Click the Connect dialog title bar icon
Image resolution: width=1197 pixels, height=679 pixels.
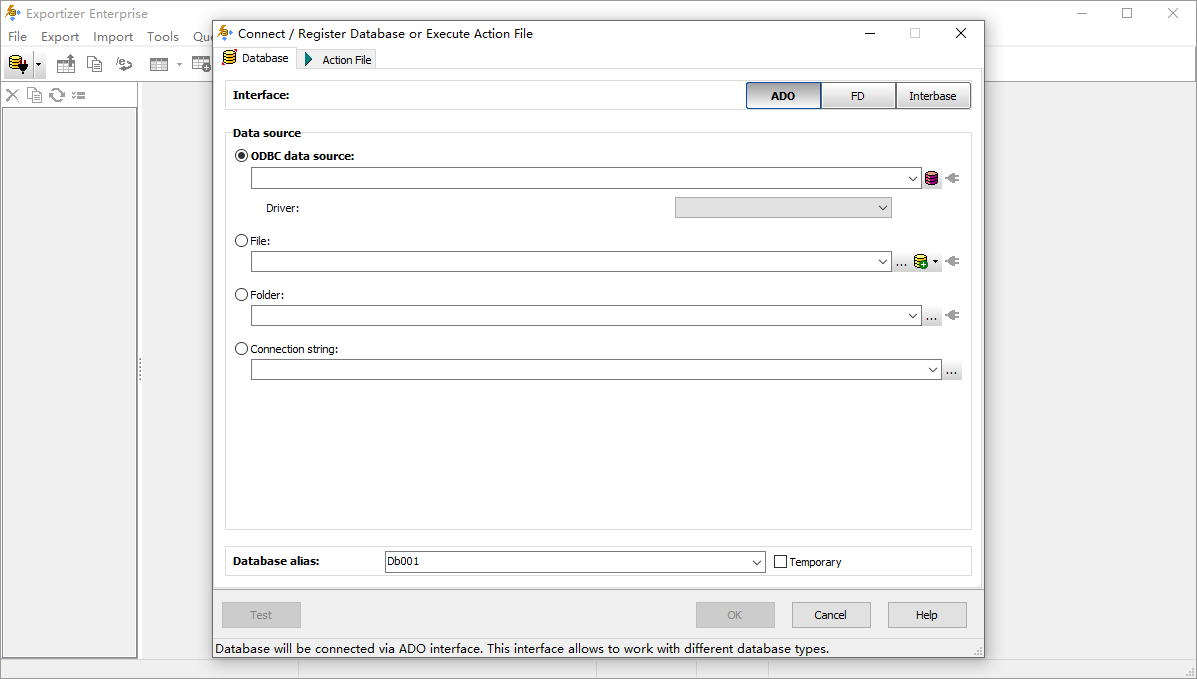[x=224, y=33]
